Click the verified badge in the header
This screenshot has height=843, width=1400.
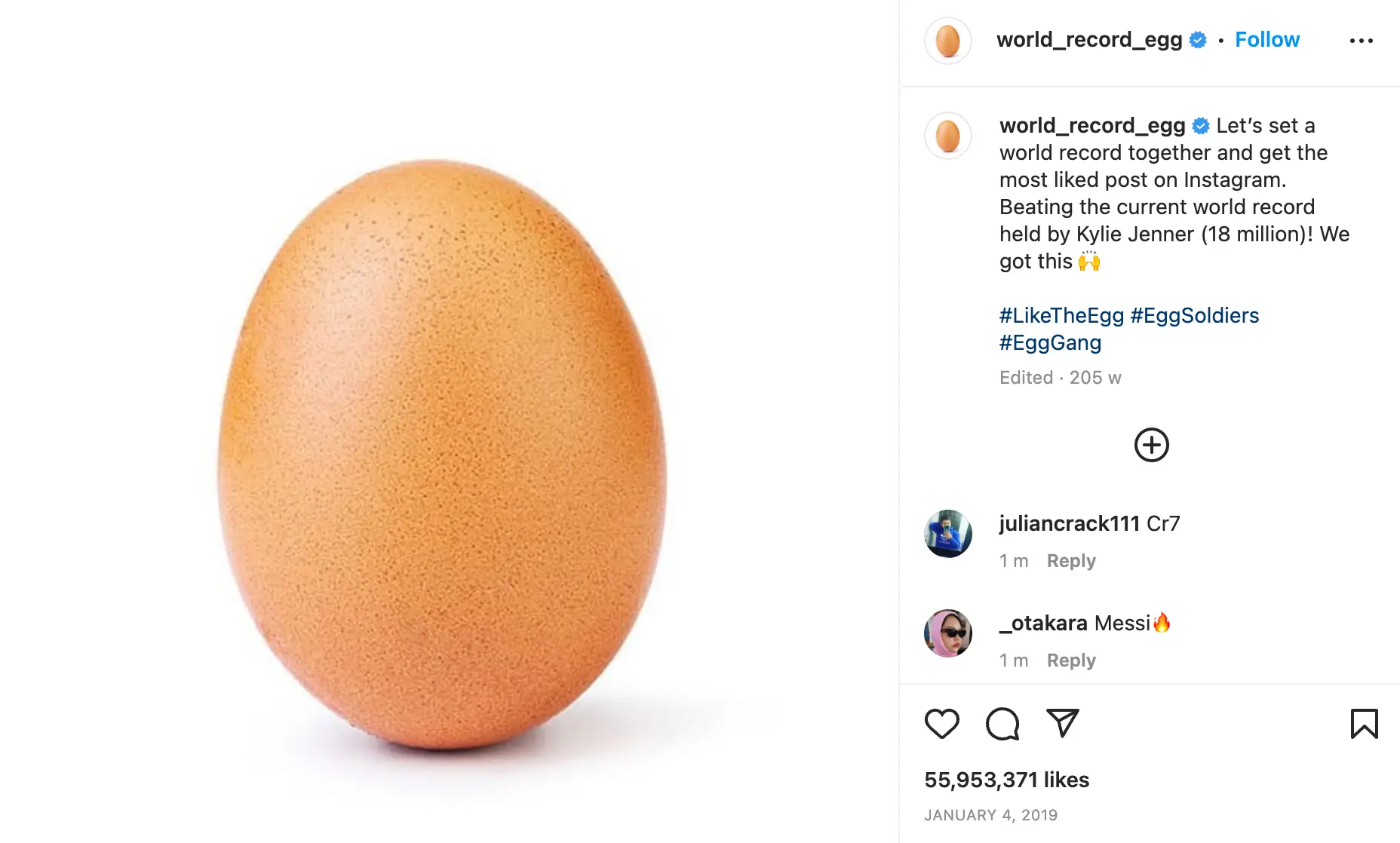(1198, 40)
